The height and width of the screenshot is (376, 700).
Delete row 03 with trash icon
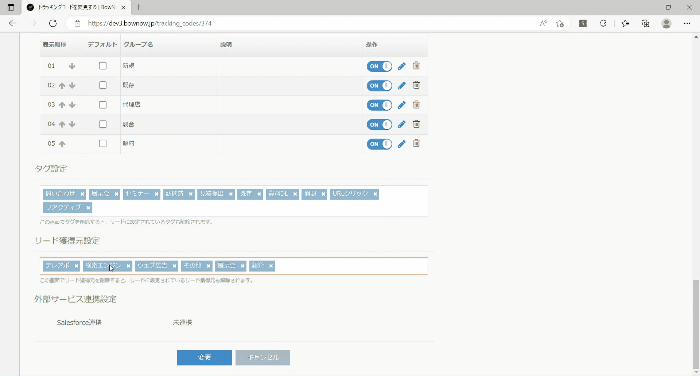tap(416, 104)
